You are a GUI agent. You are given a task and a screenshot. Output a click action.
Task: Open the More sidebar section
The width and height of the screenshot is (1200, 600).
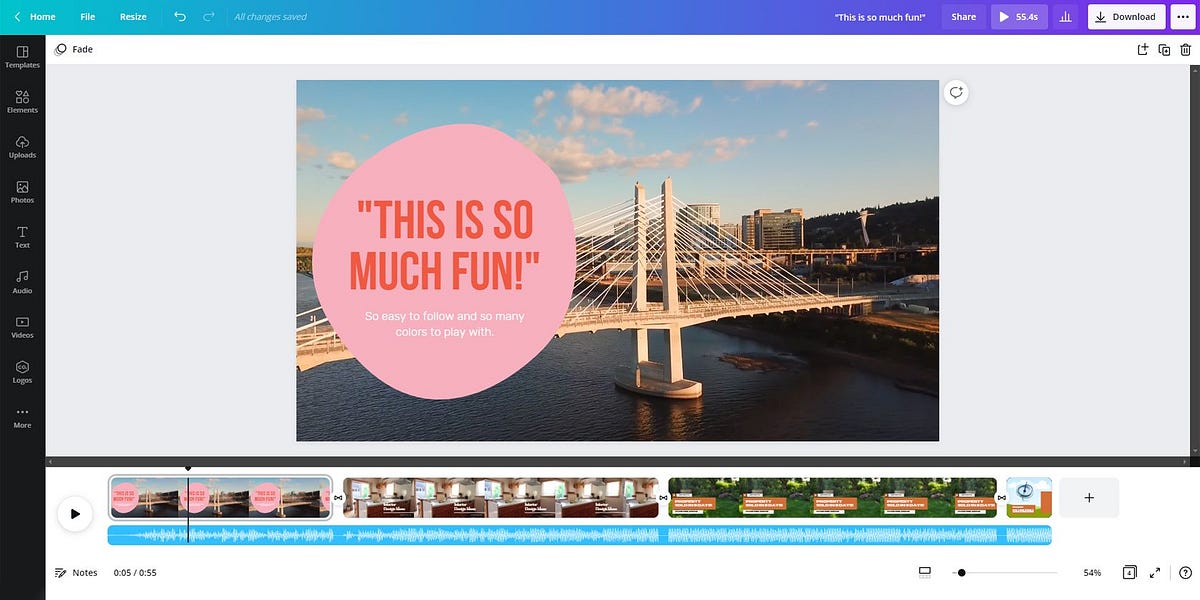pos(21,417)
